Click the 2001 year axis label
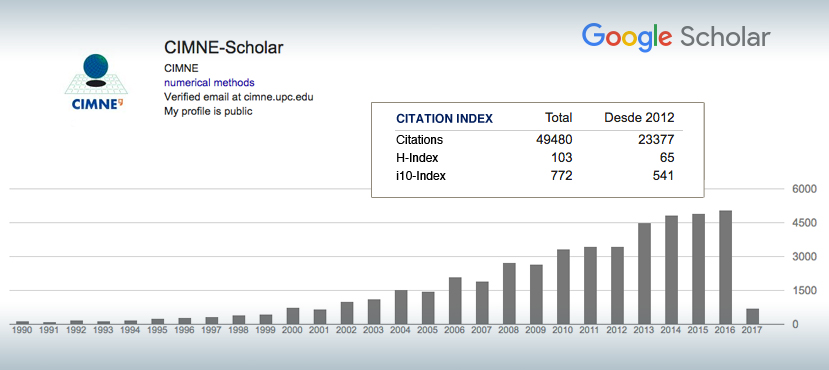The image size is (829, 370). pyautogui.click(x=320, y=330)
